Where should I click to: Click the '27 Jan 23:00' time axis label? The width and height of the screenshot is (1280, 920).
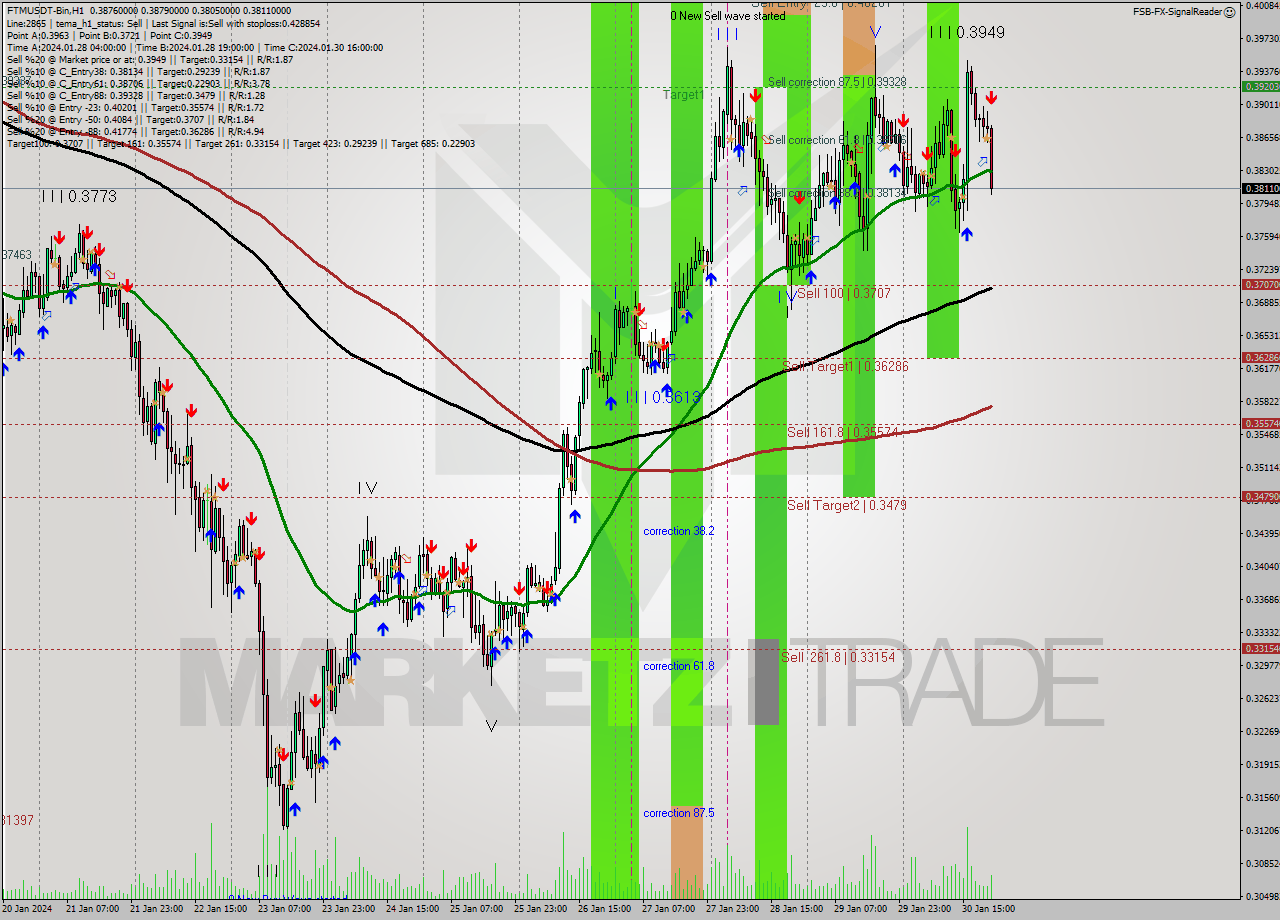[732, 909]
